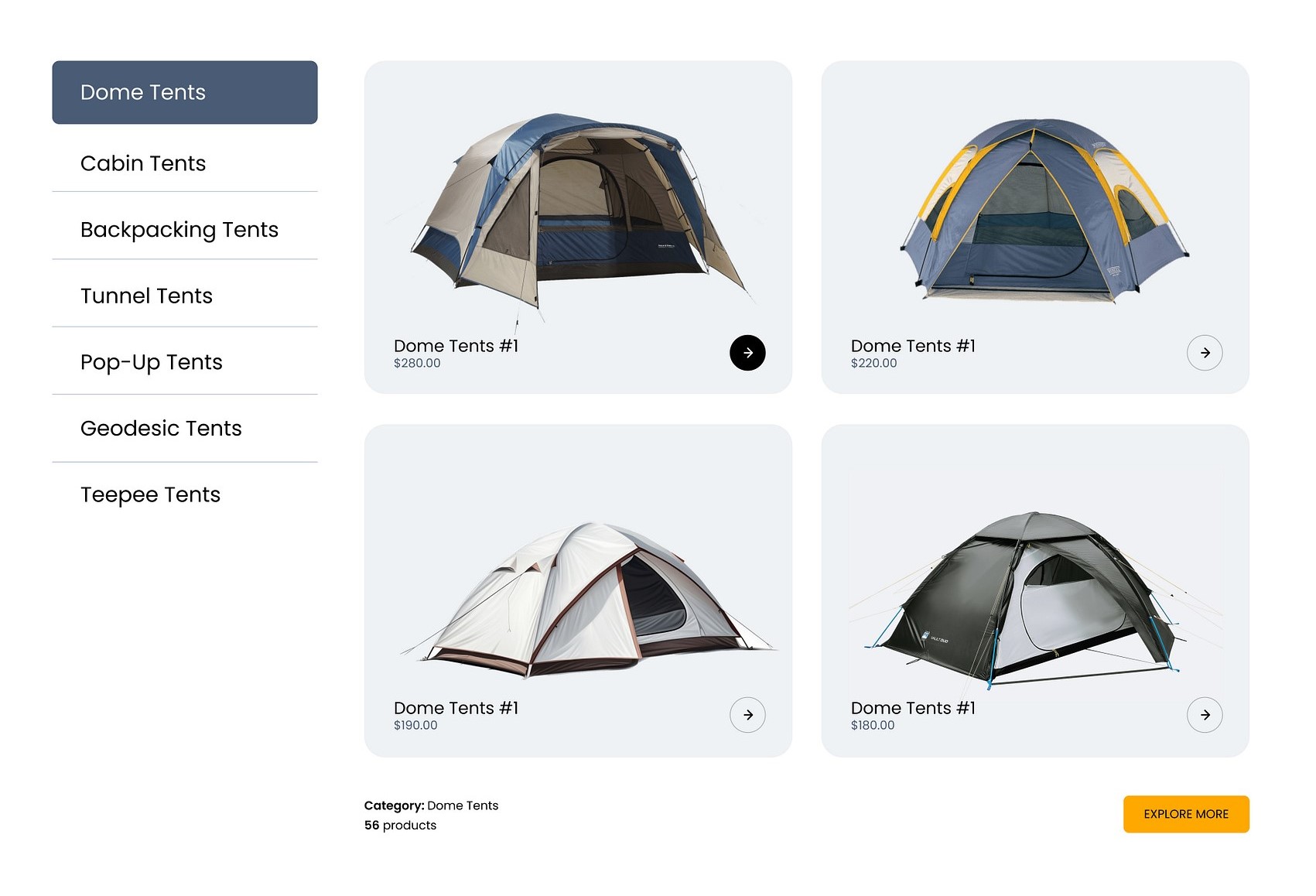This screenshot has height=896, width=1316.
Task: Open the $190.00 tent via its arrow icon
Action: [x=747, y=715]
